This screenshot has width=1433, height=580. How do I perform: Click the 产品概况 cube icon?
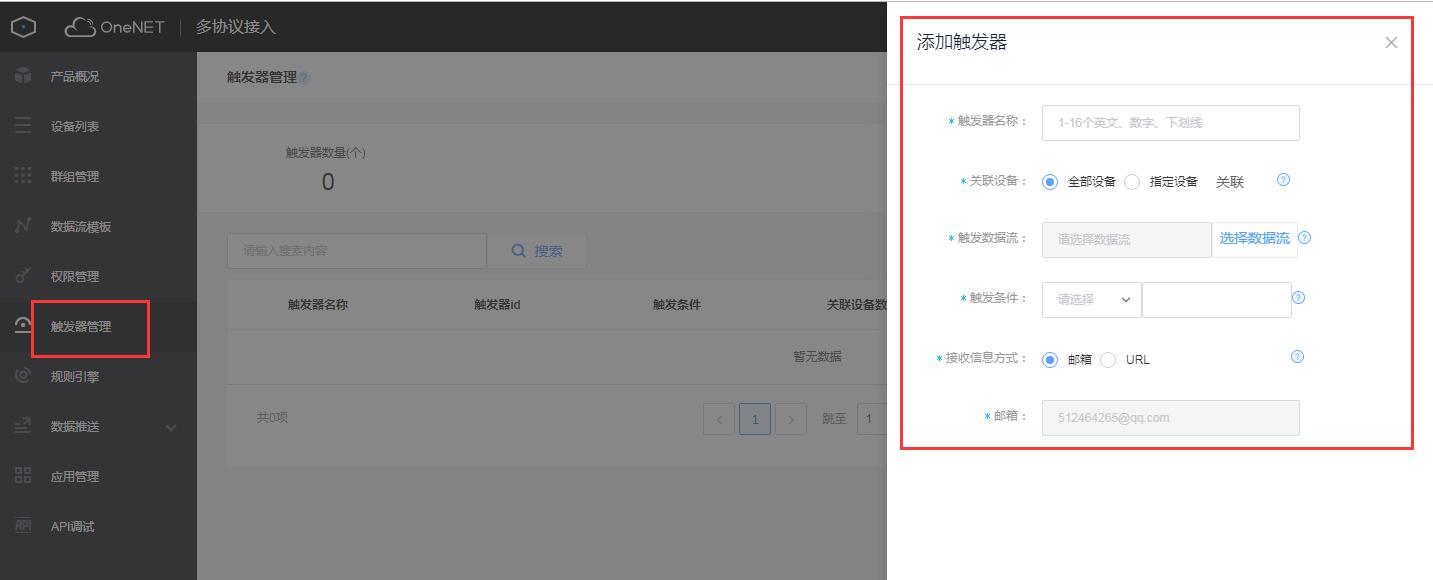(23, 76)
